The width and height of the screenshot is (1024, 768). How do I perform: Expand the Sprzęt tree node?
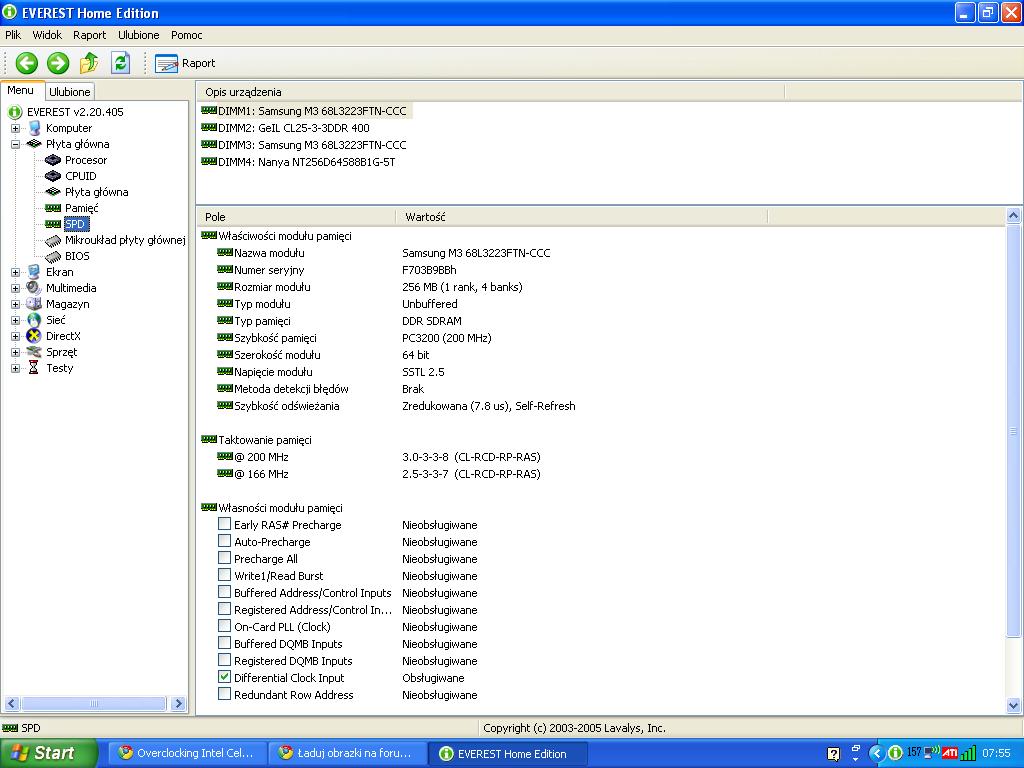[16, 352]
